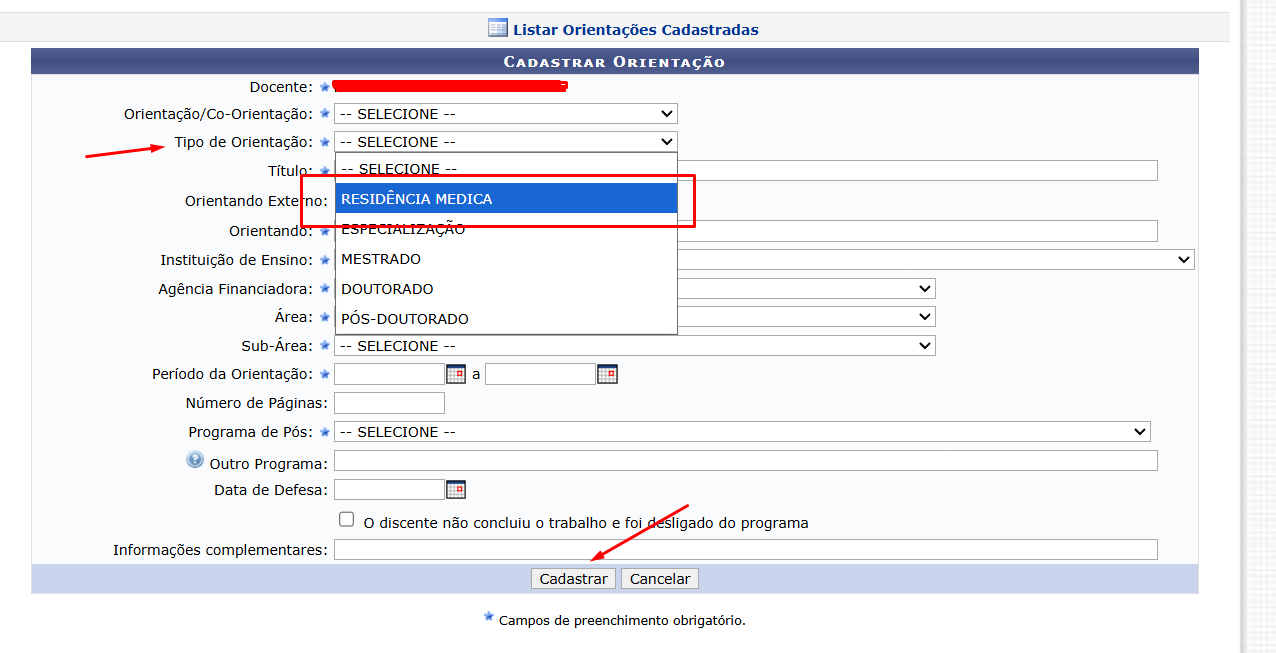Choose RESIDÊNCIA MEDICA option
Screen dimensions: 1276x653
coord(506,199)
